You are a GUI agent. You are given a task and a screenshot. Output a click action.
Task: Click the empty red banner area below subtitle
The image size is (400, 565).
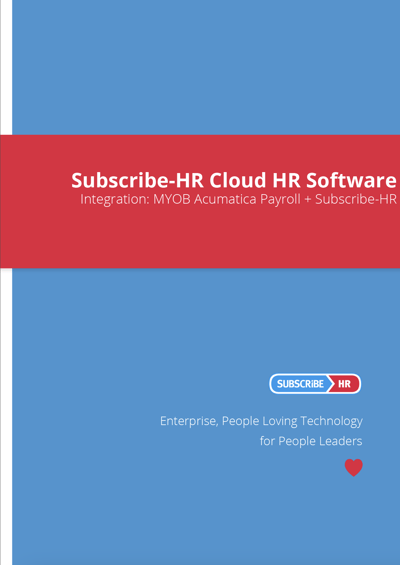pos(200,238)
